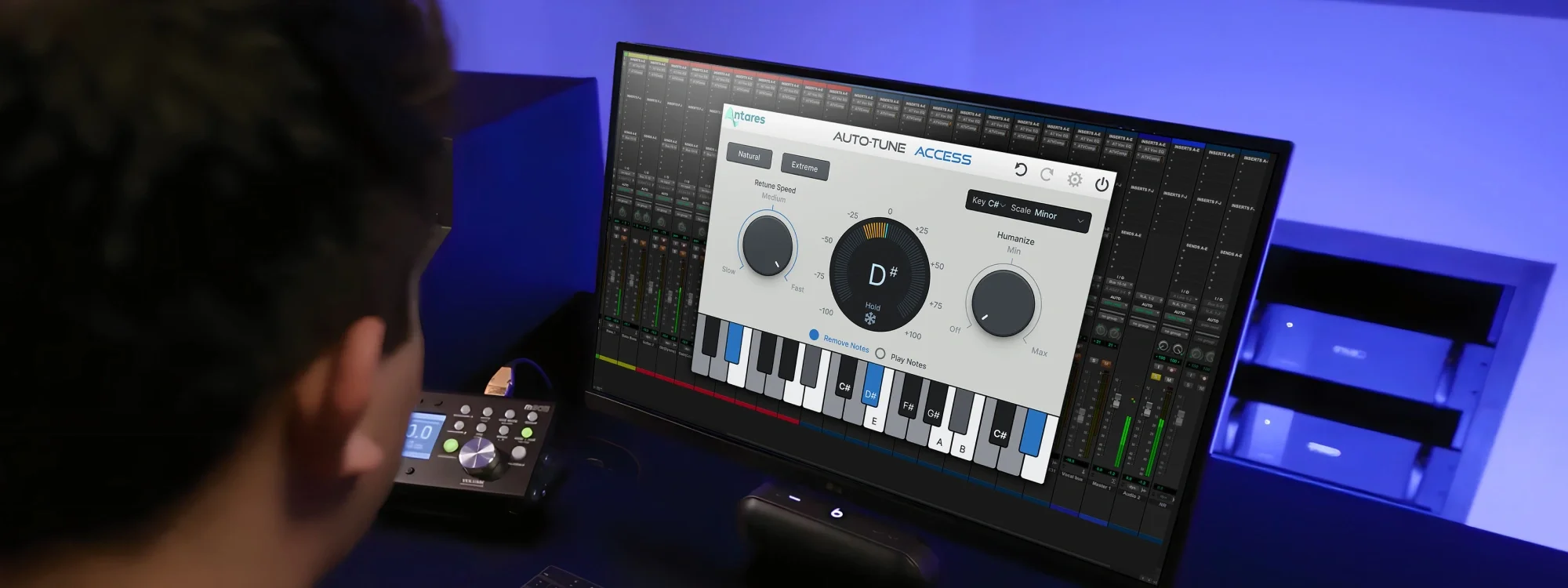Screen dimensions: 1568x588
Task: Mute the Audio 2 mixer channel
Action: (1168, 380)
